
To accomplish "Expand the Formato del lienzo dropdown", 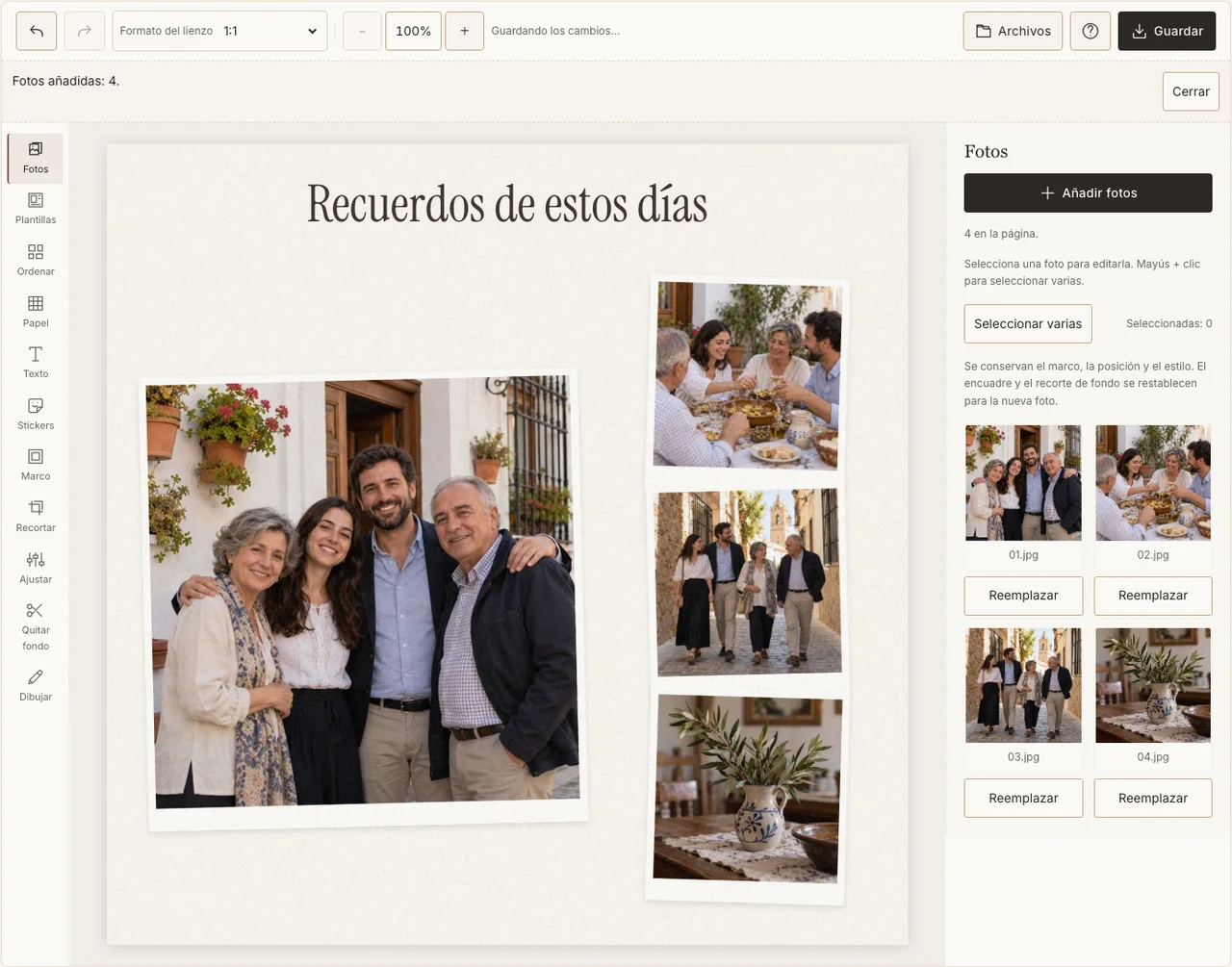I will point(220,31).
